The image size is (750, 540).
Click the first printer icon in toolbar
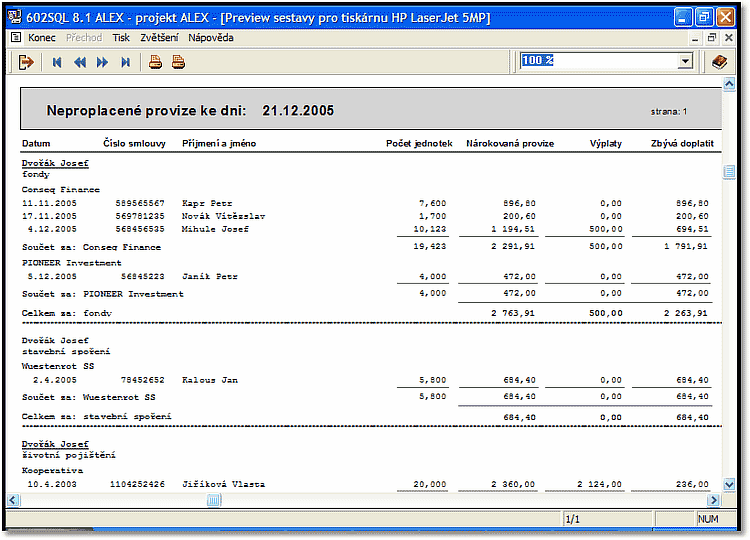point(156,62)
